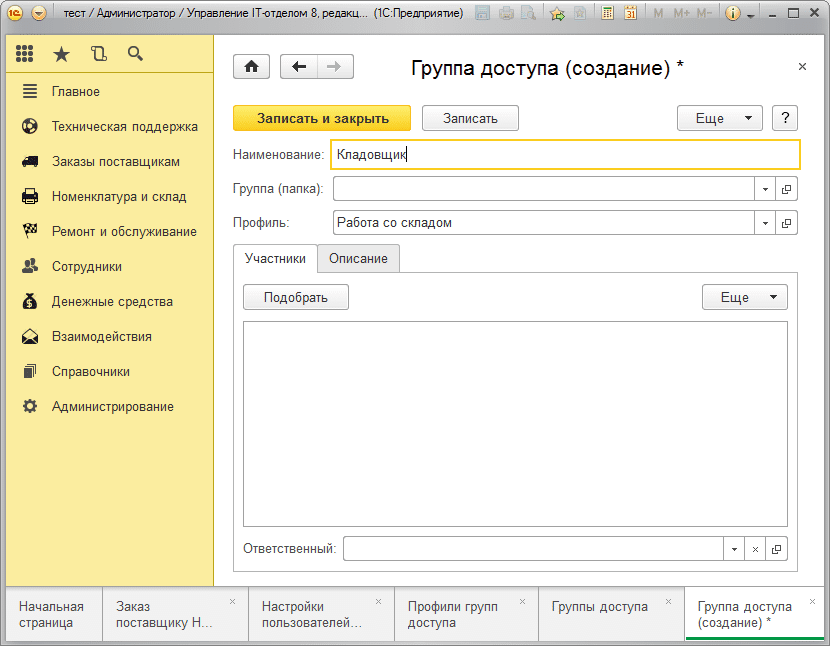This screenshot has width=830, height=646.
Task: Open the Еще menu in Участники tab
Action: pos(745,297)
